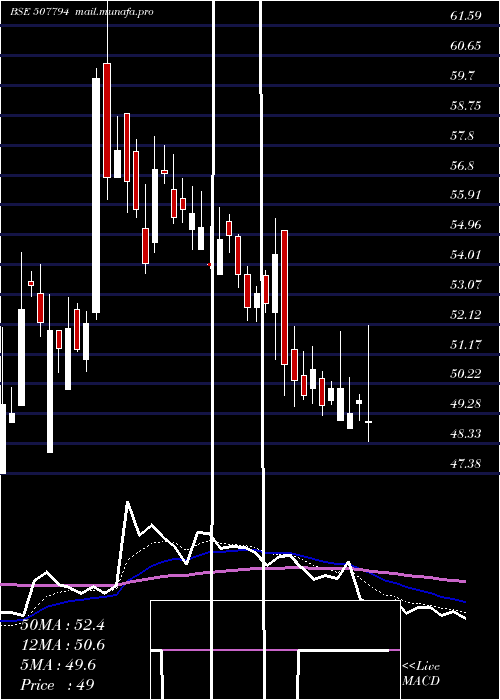
Task: Click the 58.75 price axis label
Action: point(466,106)
